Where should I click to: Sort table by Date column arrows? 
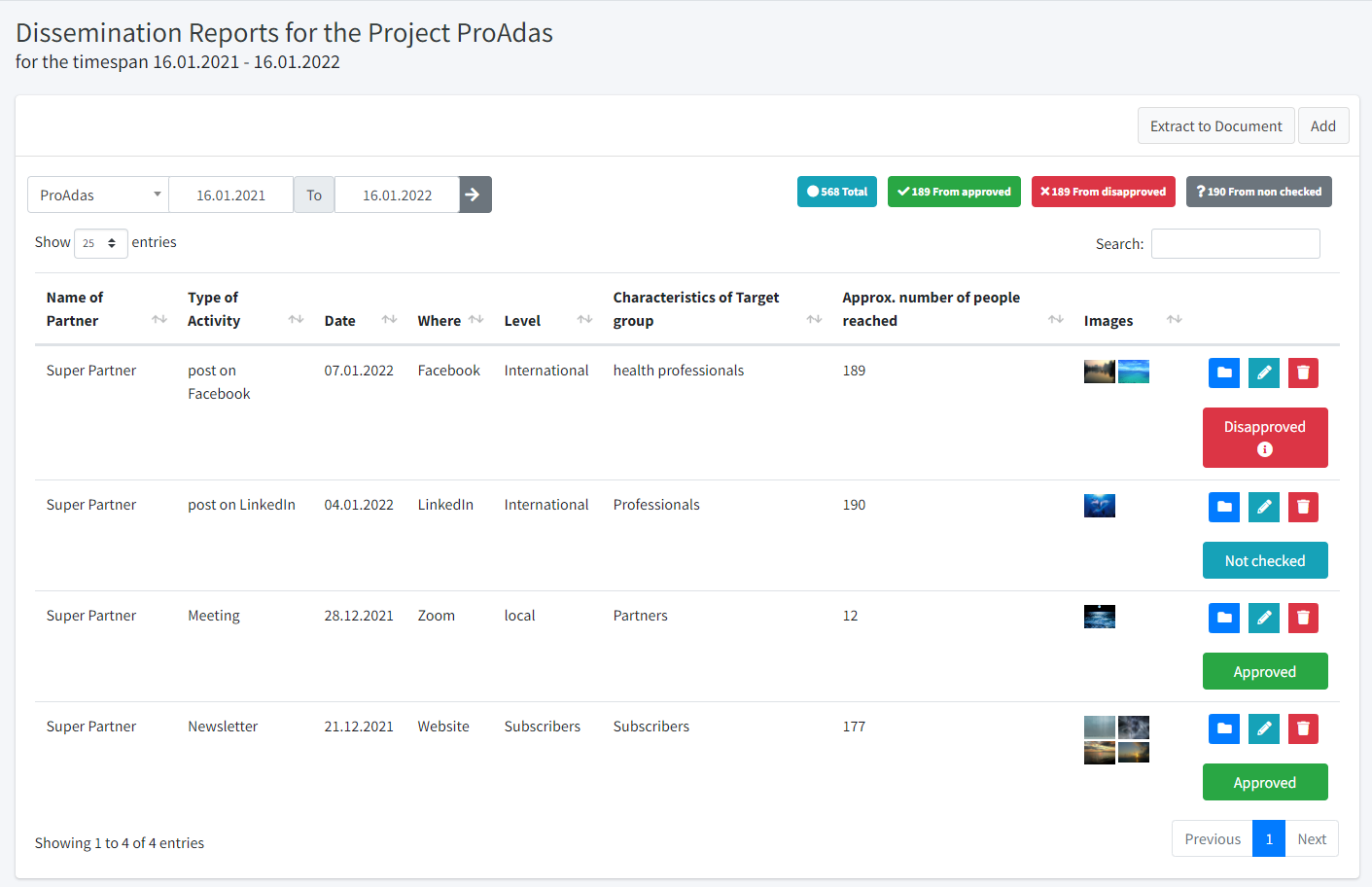(389, 320)
